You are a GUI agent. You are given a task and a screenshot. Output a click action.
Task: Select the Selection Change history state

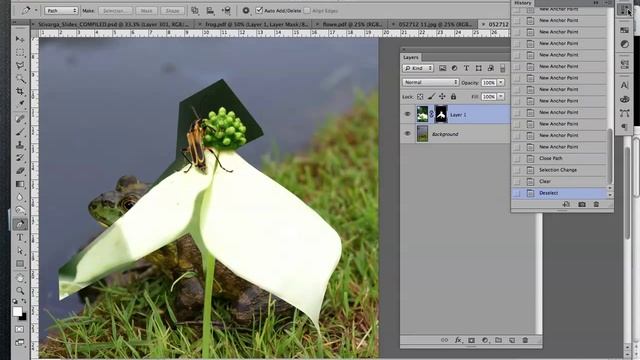click(x=559, y=170)
